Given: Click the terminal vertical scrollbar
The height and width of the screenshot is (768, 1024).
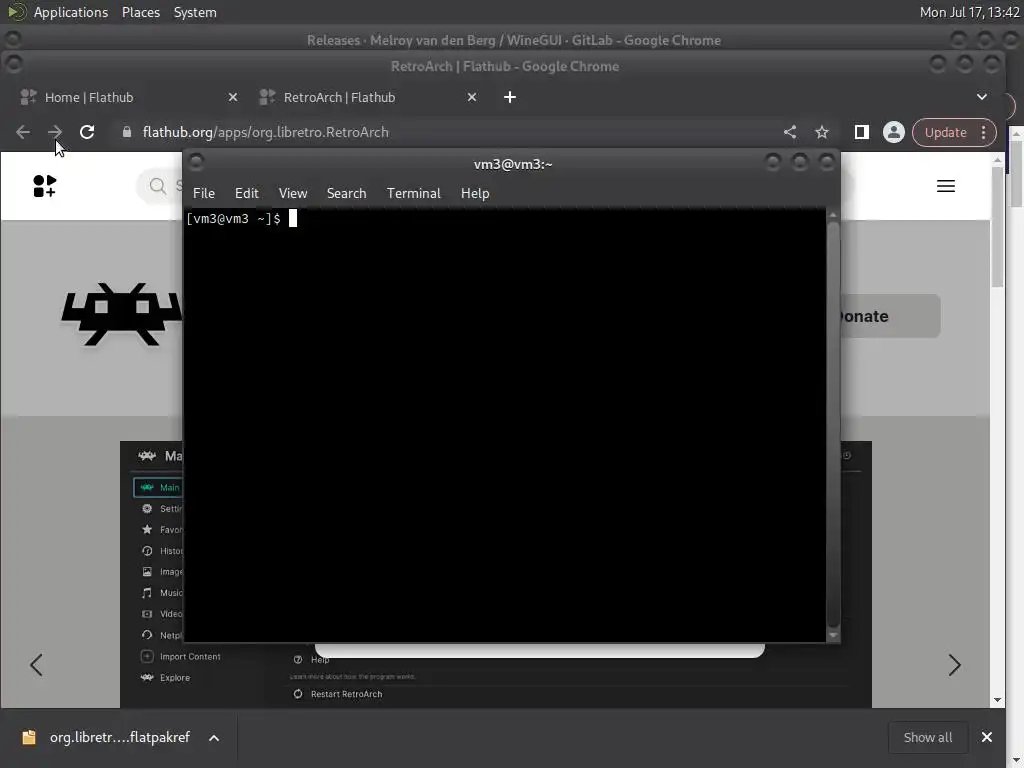Looking at the screenshot, I should tap(833, 424).
